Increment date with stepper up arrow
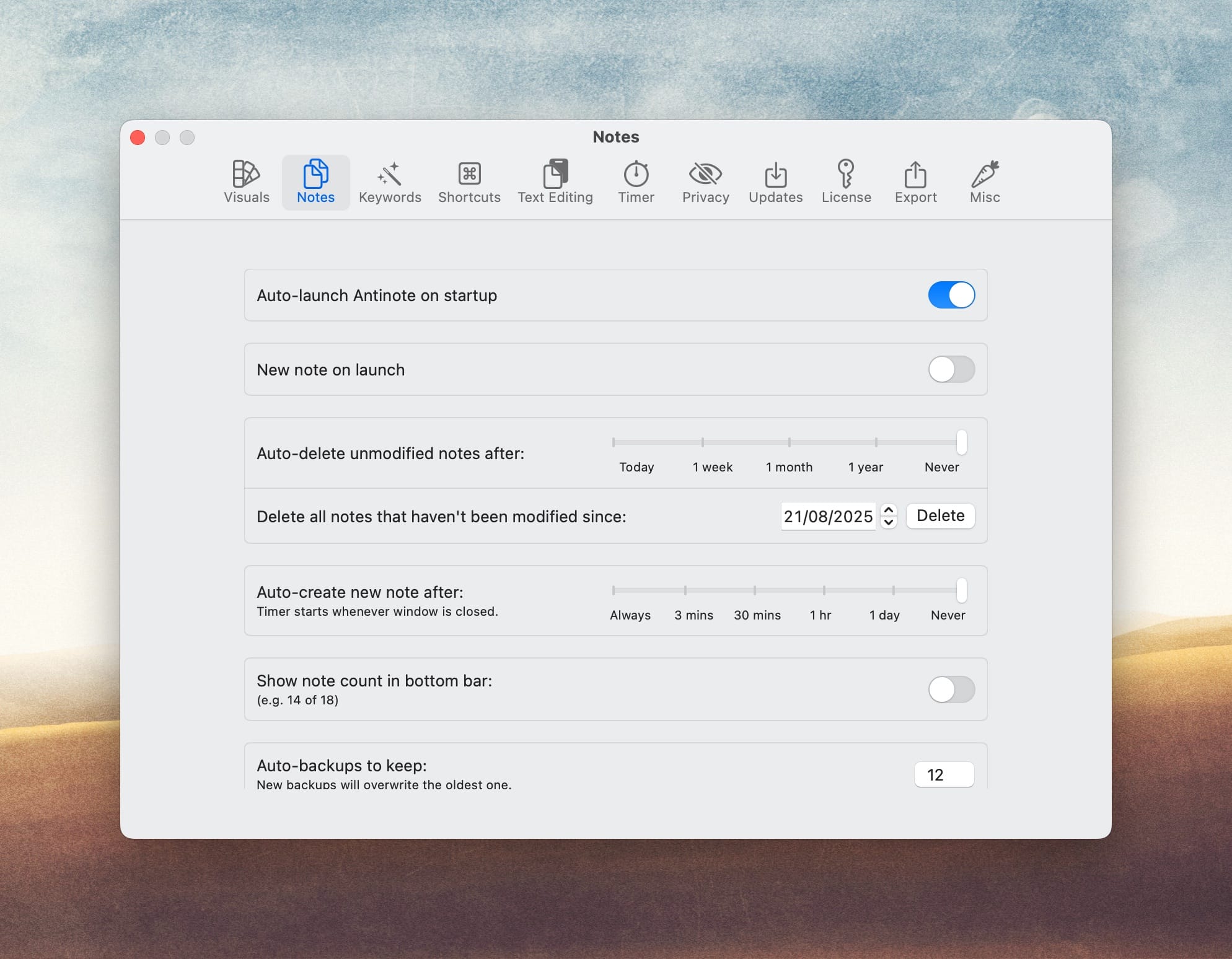 tap(889, 510)
